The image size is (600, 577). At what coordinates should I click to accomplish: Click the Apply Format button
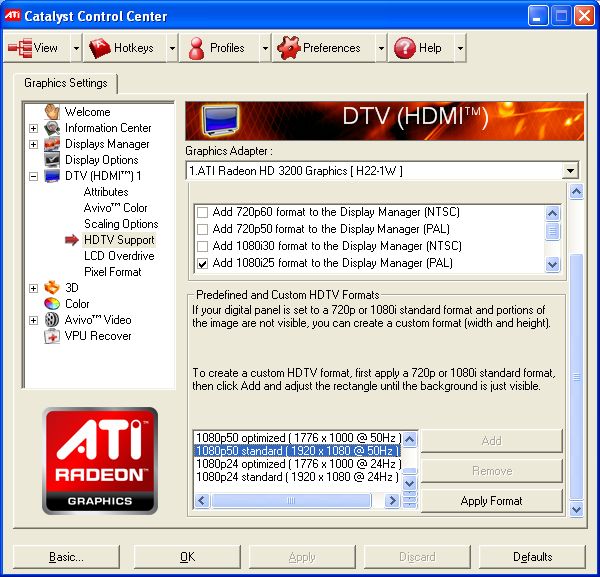click(x=491, y=501)
